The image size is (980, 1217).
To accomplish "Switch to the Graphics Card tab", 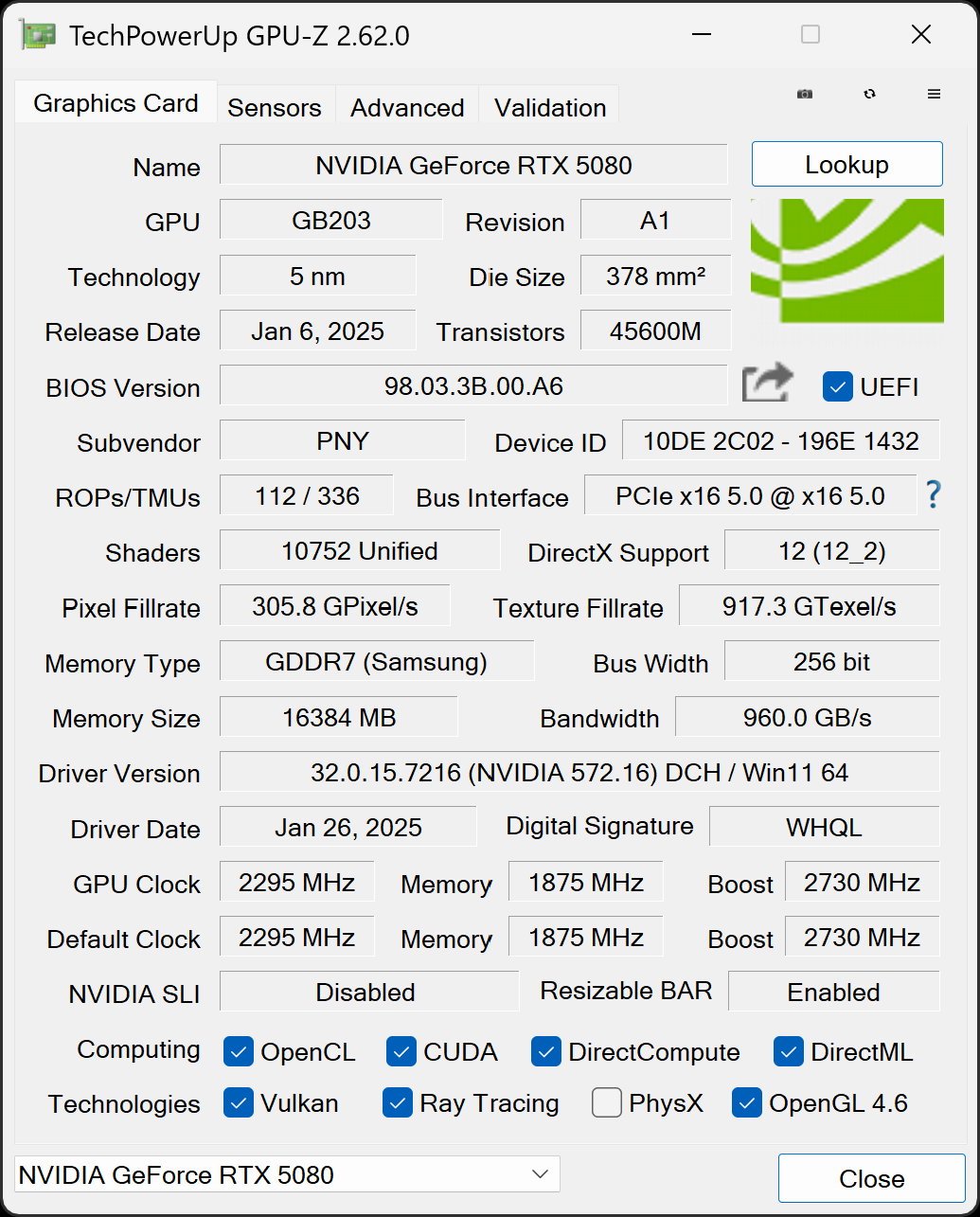I will coord(116,102).
